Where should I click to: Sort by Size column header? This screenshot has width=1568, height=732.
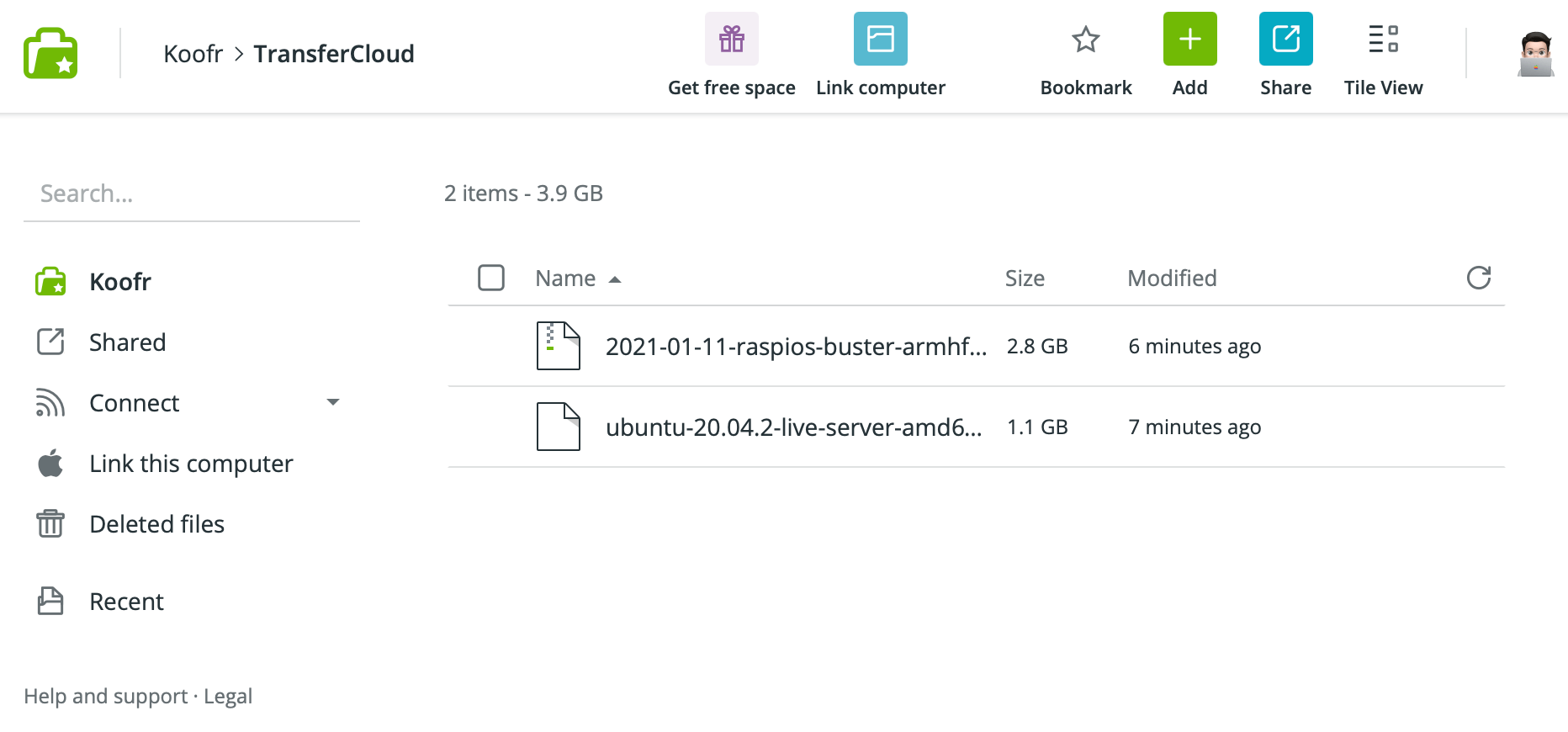point(1025,278)
